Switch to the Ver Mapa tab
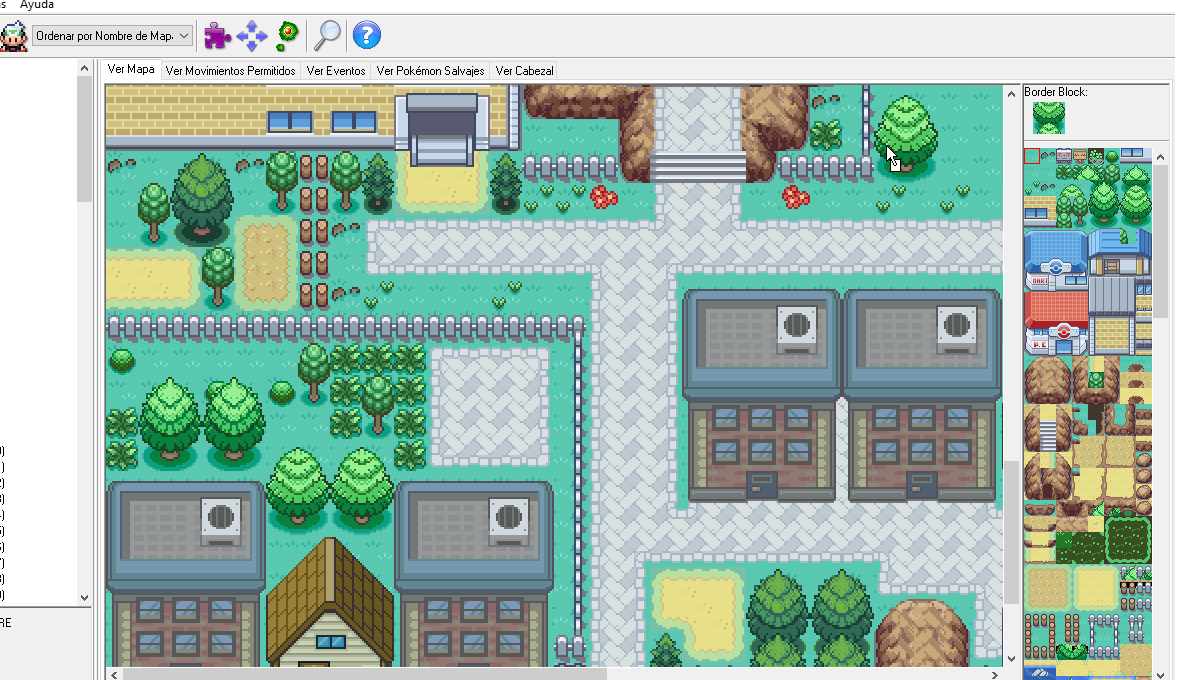The image size is (1200, 680). [x=131, y=70]
